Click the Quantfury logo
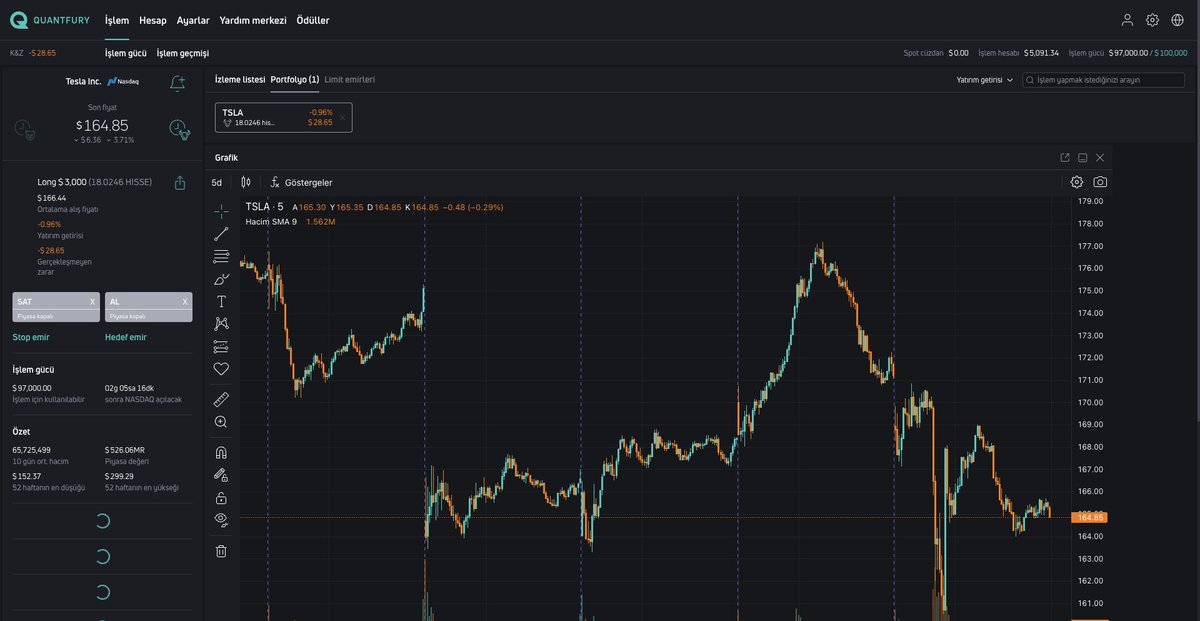The height and width of the screenshot is (621, 1200). 50,20
